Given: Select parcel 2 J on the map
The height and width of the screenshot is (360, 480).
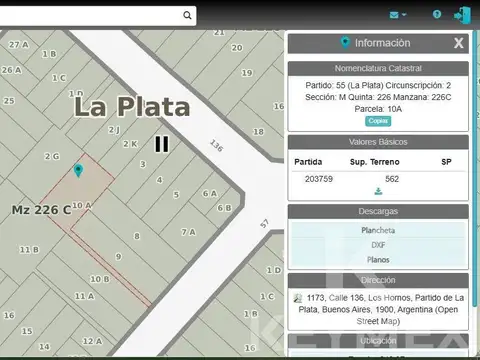Looking at the screenshot, I should coord(114,130).
